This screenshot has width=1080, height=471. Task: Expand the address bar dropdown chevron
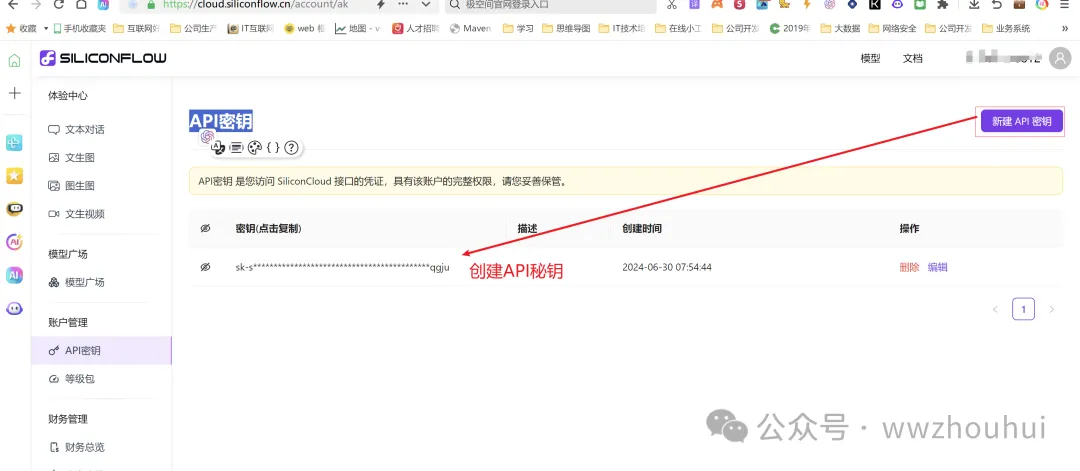[x=426, y=5]
